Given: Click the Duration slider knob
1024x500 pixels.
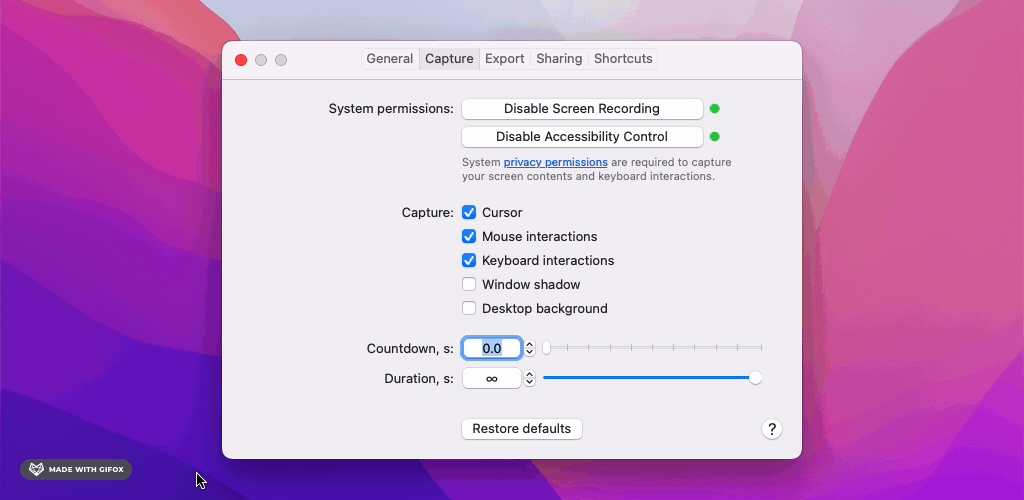Looking at the screenshot, I should pyautogui.click(x=755, y=378).
